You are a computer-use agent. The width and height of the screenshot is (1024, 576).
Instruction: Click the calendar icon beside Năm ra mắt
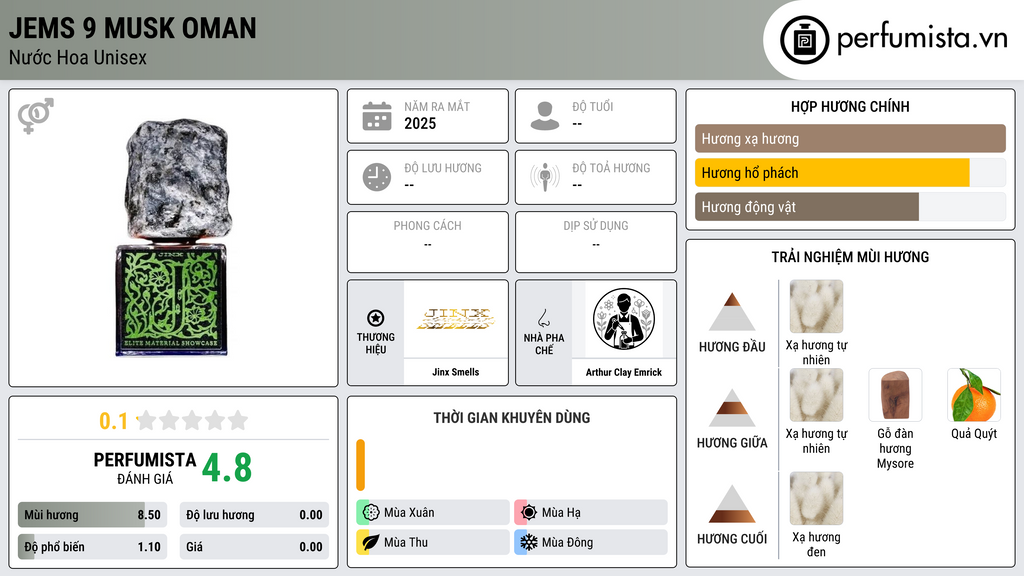377,116
